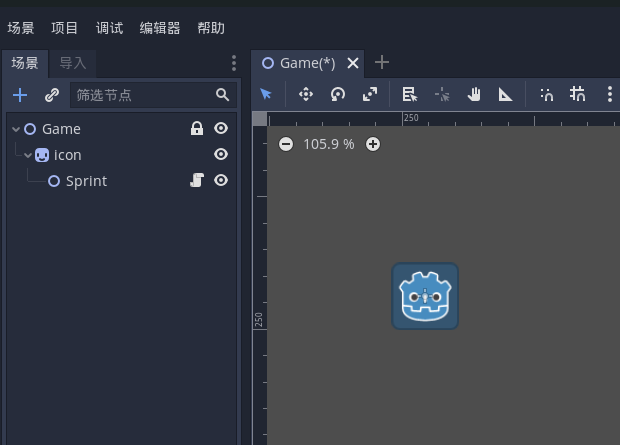This screenshot has width=620, height=445.
Task: Toggle smart snap magnet icon
Action: coord(546,95)
